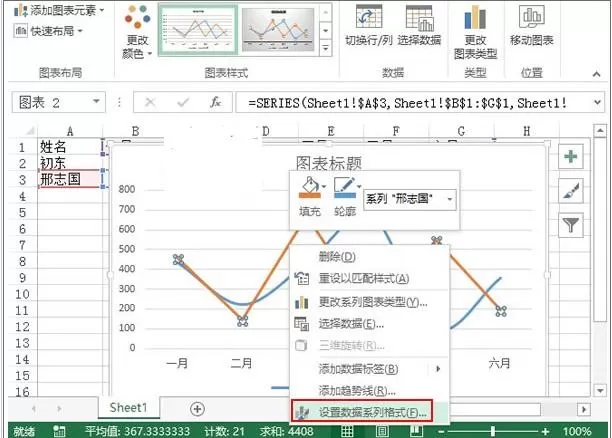Collapse the ribbon using the up chevron
Screen dimensions: 612x438
pos(596,74)
